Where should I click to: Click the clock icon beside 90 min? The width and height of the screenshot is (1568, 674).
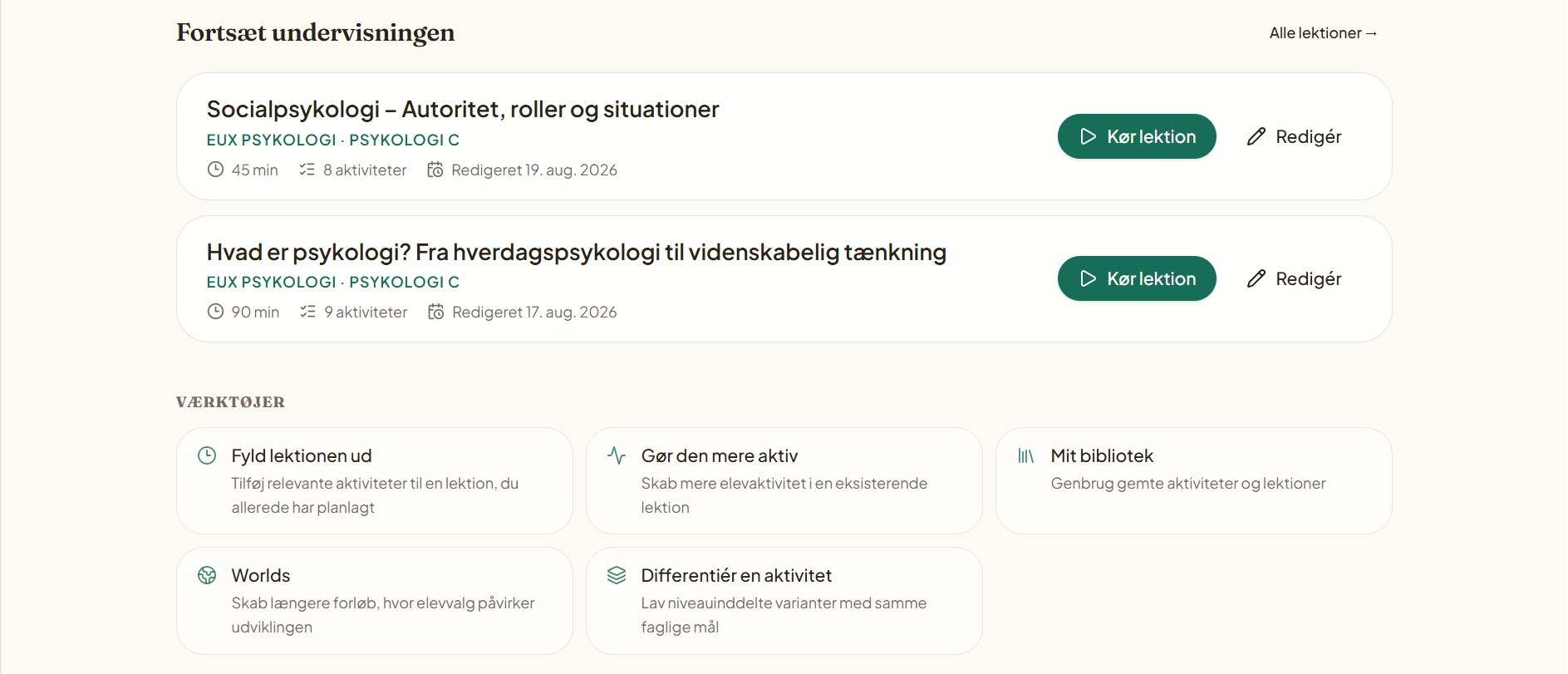215,312
